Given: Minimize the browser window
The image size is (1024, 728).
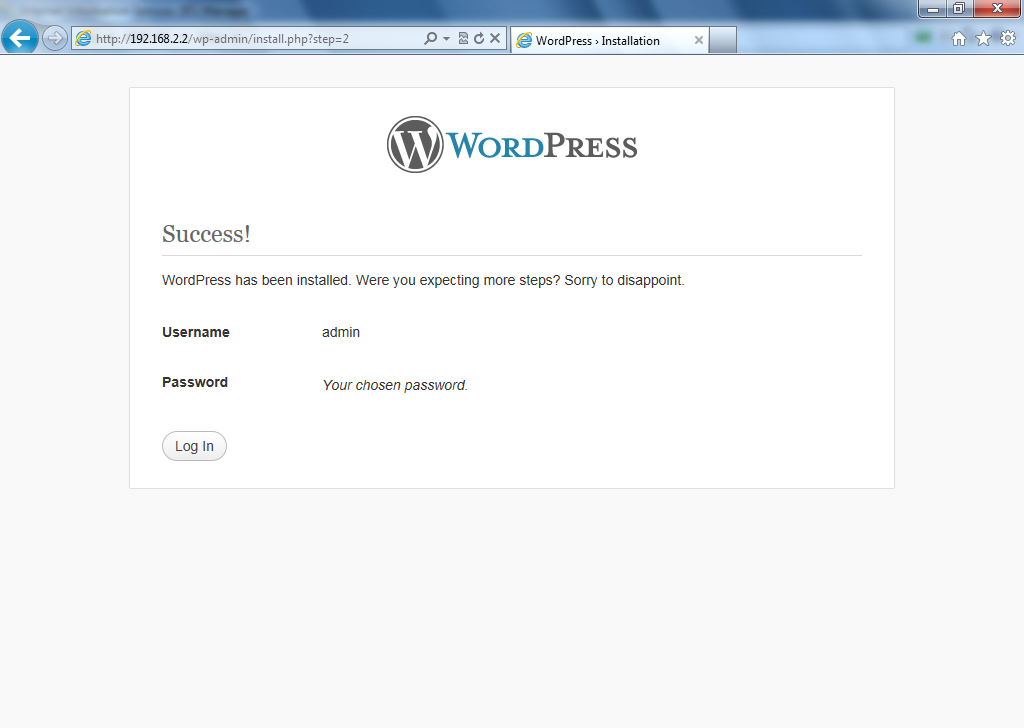Looking at the screenshot, I should tap(933, 8).
